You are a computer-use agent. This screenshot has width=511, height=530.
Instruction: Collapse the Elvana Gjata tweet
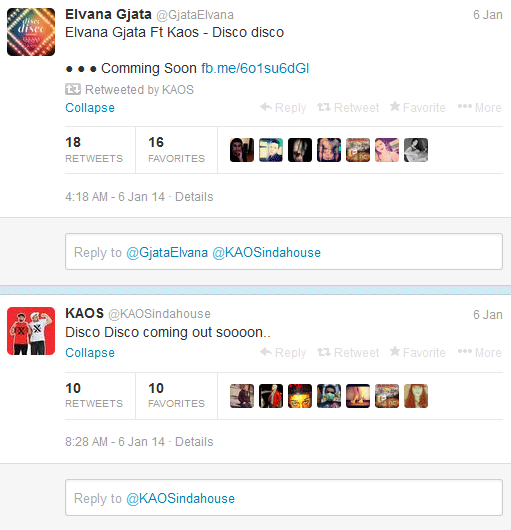pyautogui.click(x=90, y=108)
